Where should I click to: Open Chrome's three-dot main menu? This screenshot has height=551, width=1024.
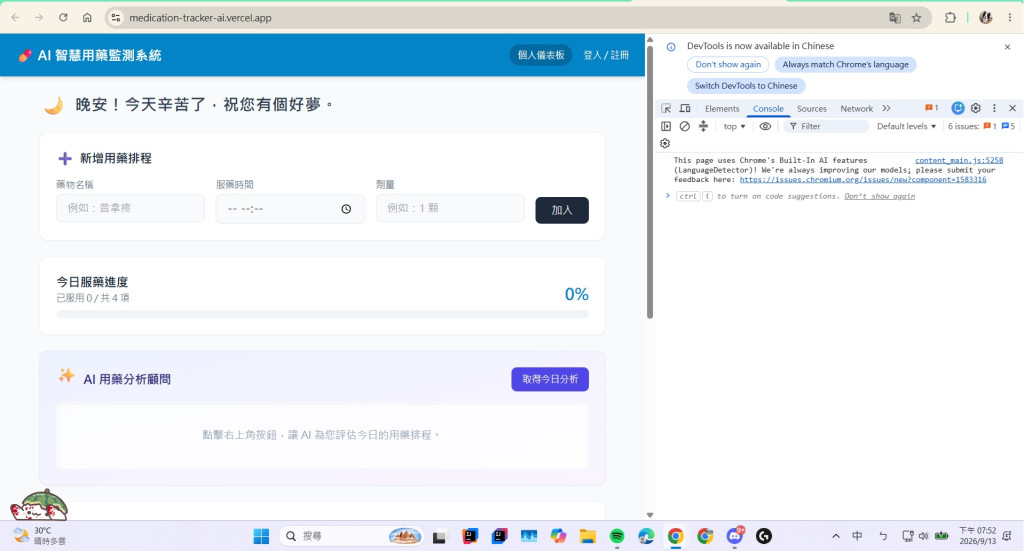coord(1010,18)
